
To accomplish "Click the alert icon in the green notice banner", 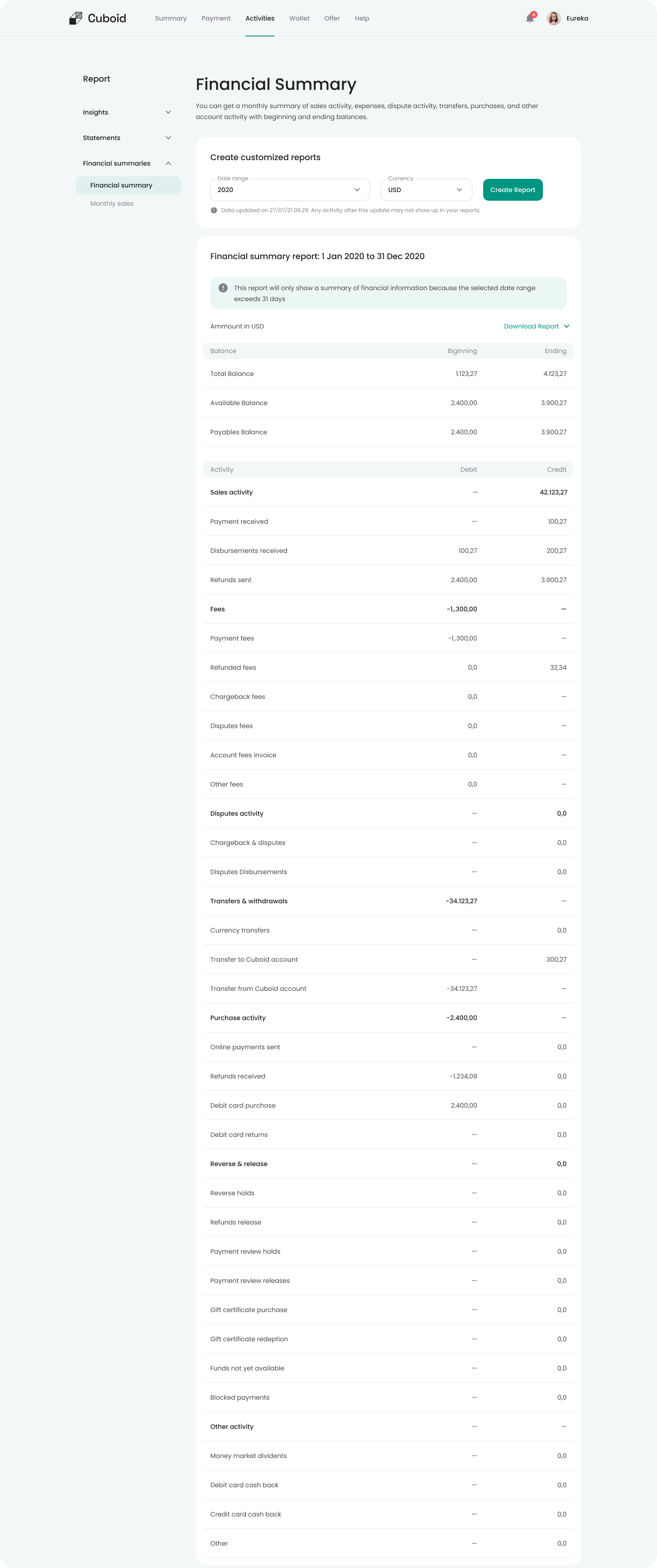I will coord(223,287).
